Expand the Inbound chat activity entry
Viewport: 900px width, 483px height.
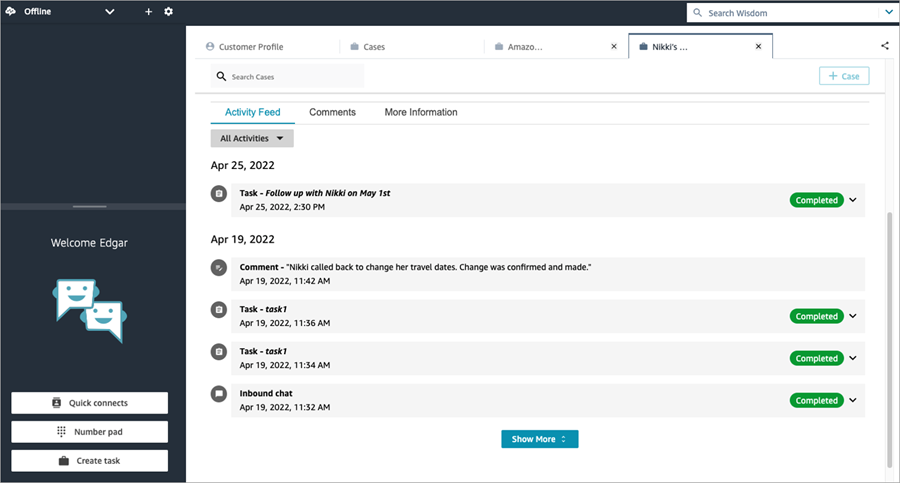coord(853,400)
